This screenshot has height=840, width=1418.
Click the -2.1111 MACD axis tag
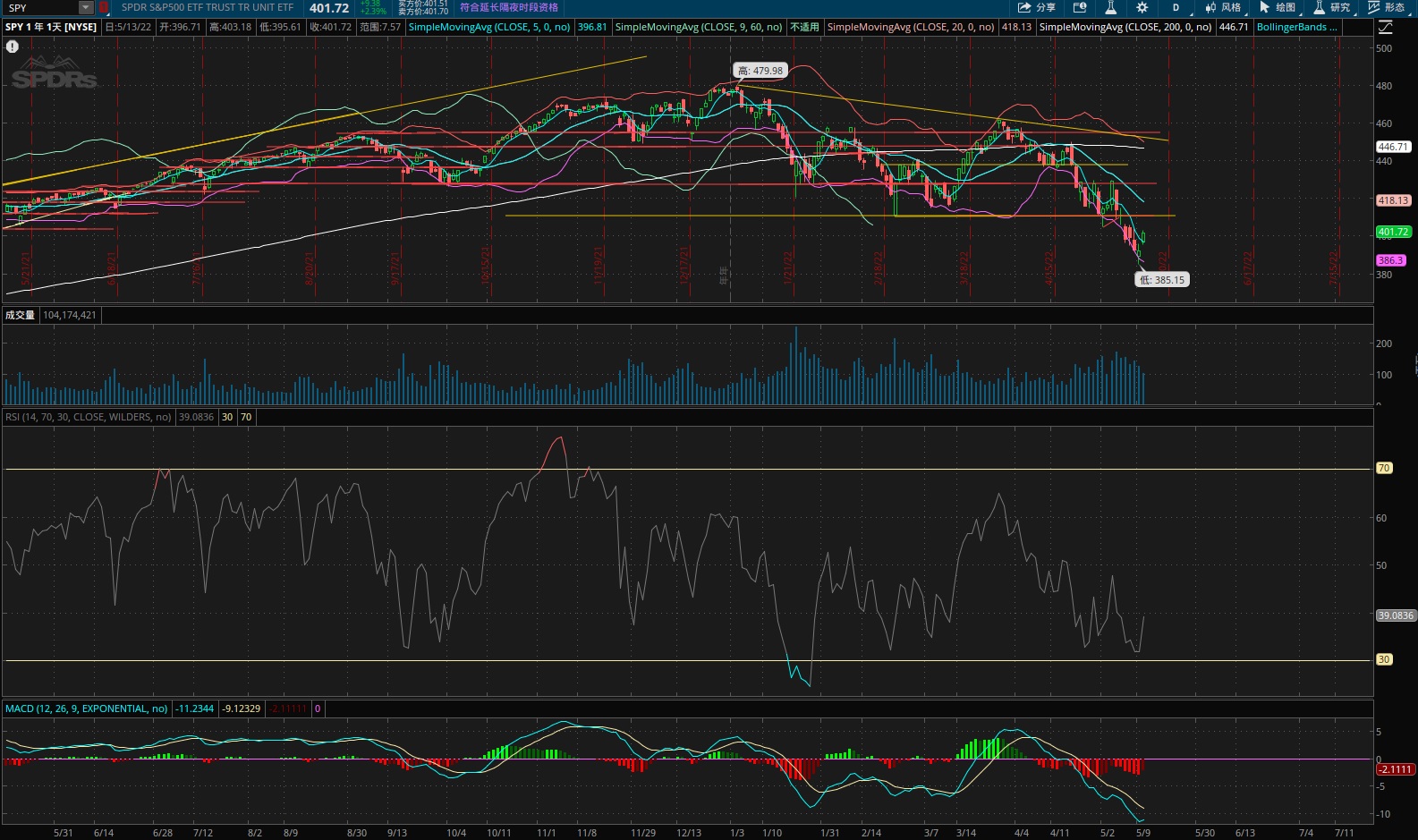click(1396, 769)
